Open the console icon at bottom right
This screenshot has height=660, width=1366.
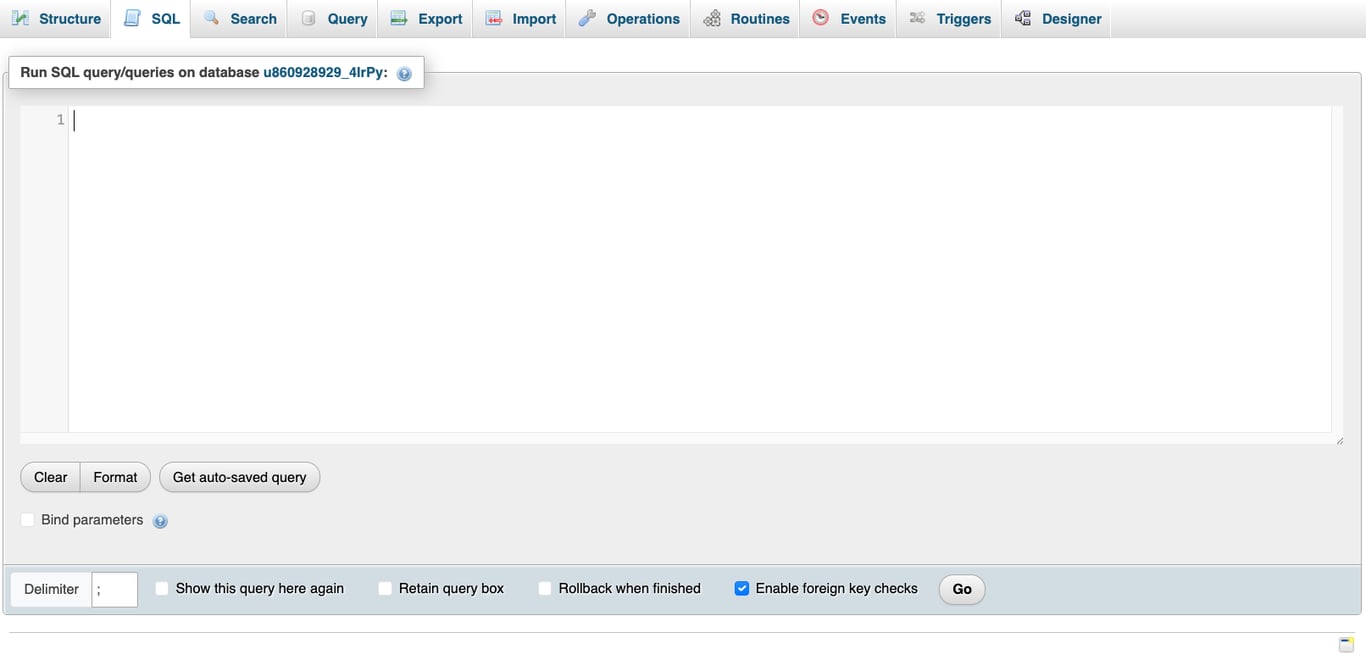pos(1345,646)
